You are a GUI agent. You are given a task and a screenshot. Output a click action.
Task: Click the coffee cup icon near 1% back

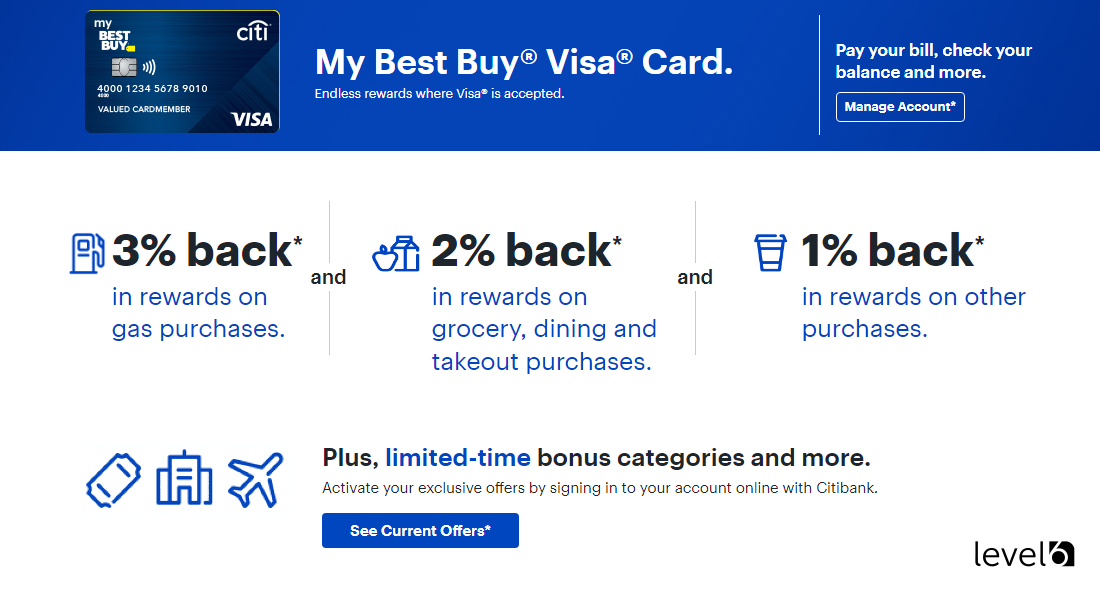(770, 252)
